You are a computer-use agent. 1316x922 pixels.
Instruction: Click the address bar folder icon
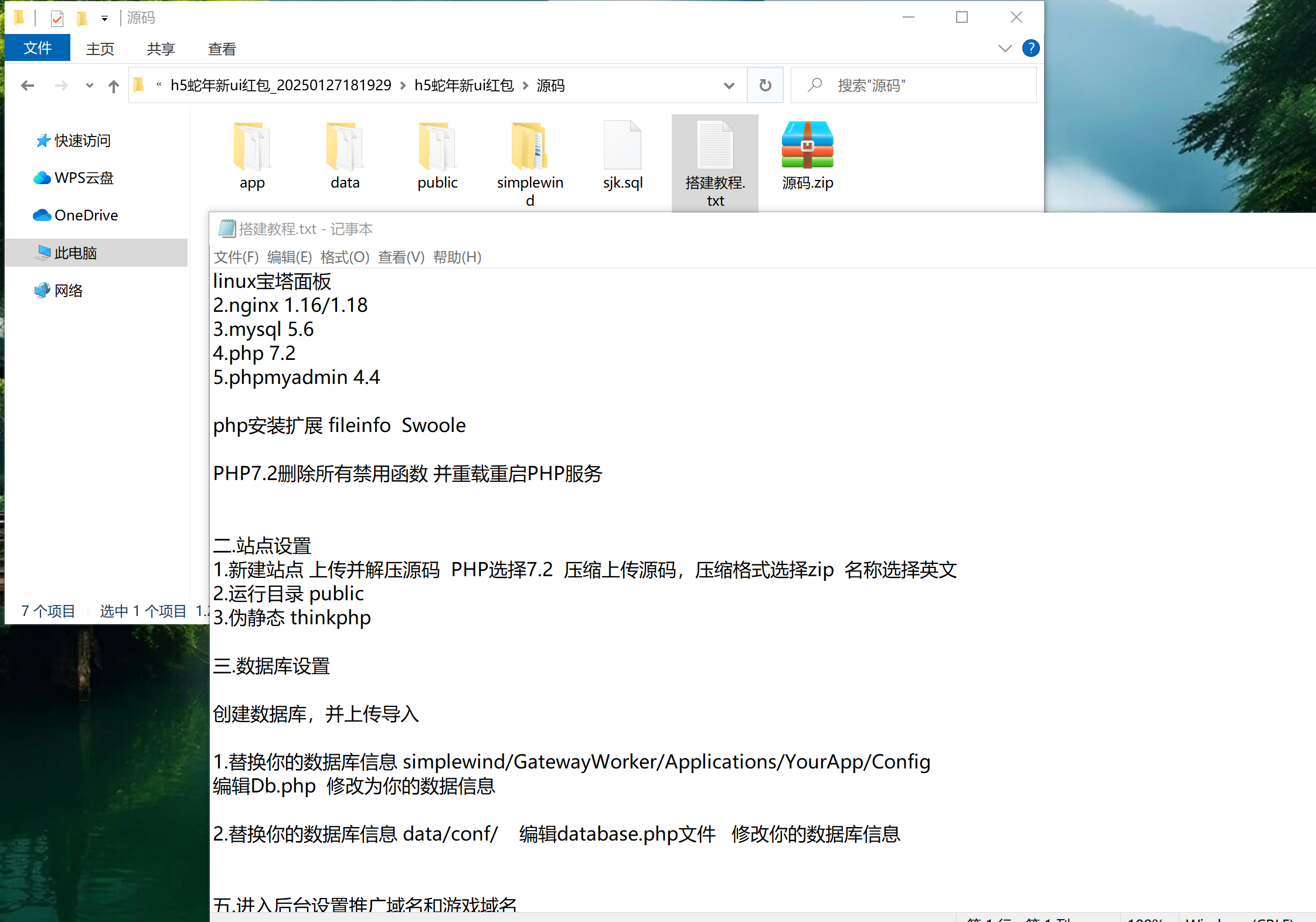point(139,86)
